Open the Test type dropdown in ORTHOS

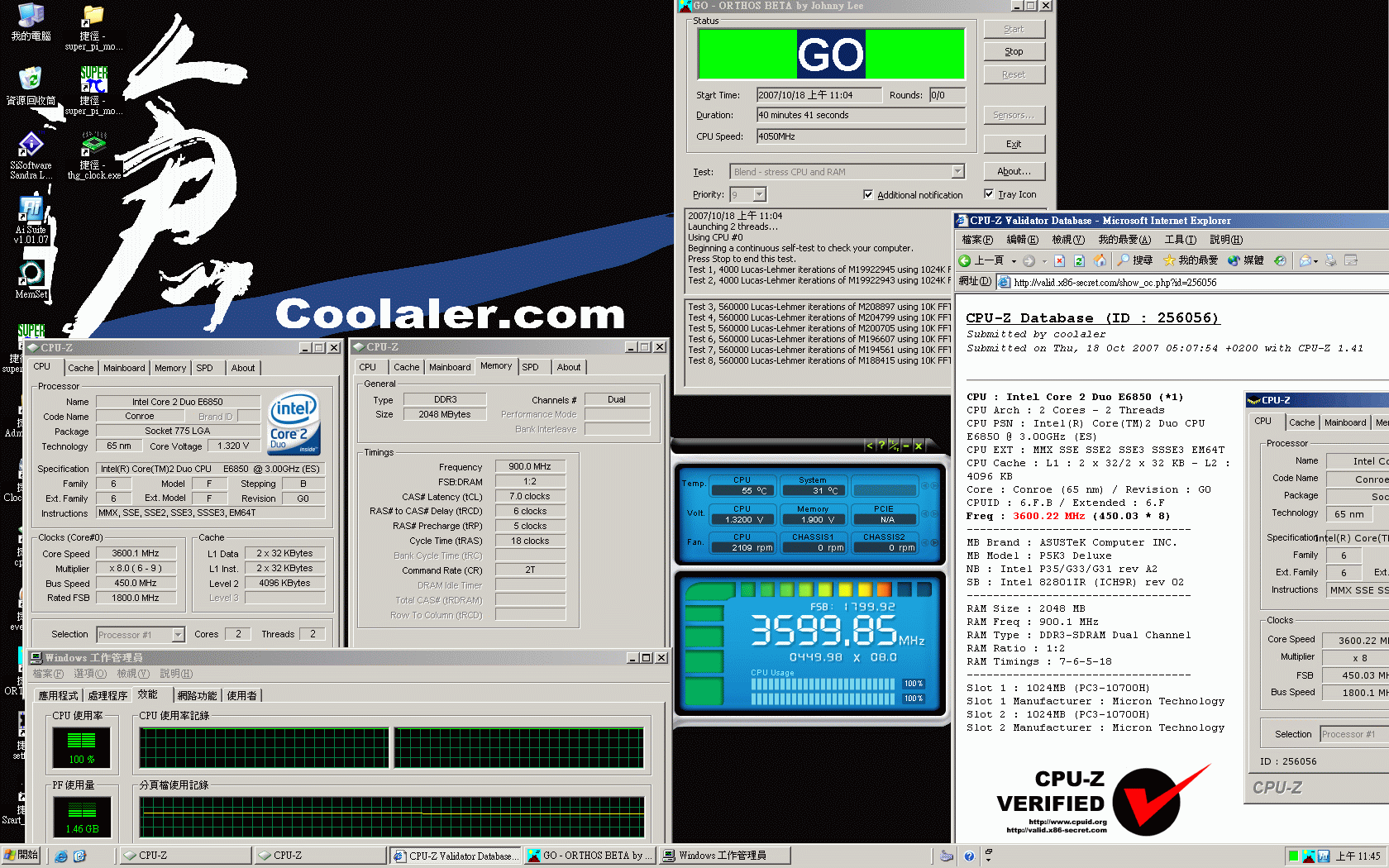pos(957,172)
